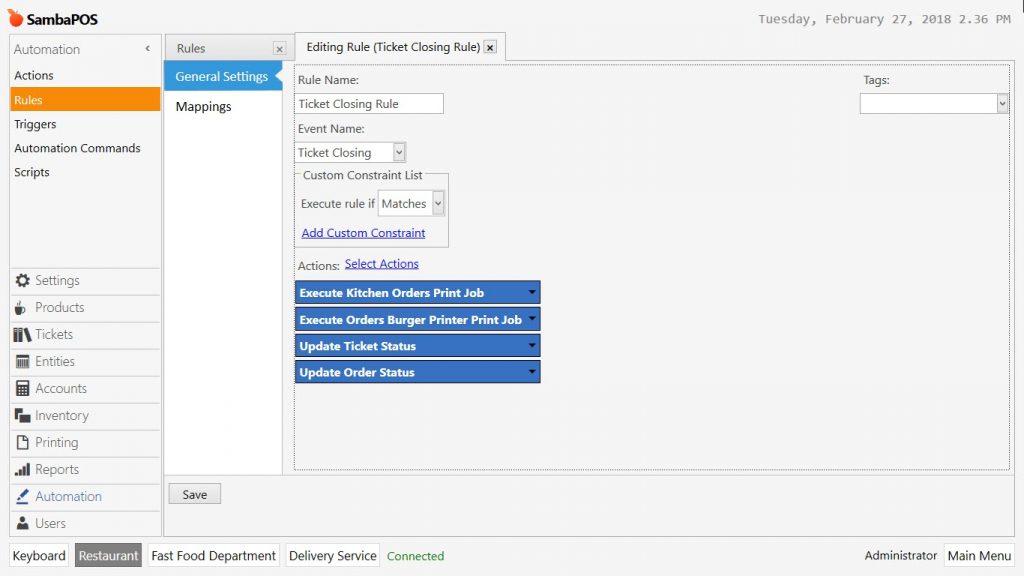Click the Settings gear icon
1024x576 pixels.
click(22, 280)
